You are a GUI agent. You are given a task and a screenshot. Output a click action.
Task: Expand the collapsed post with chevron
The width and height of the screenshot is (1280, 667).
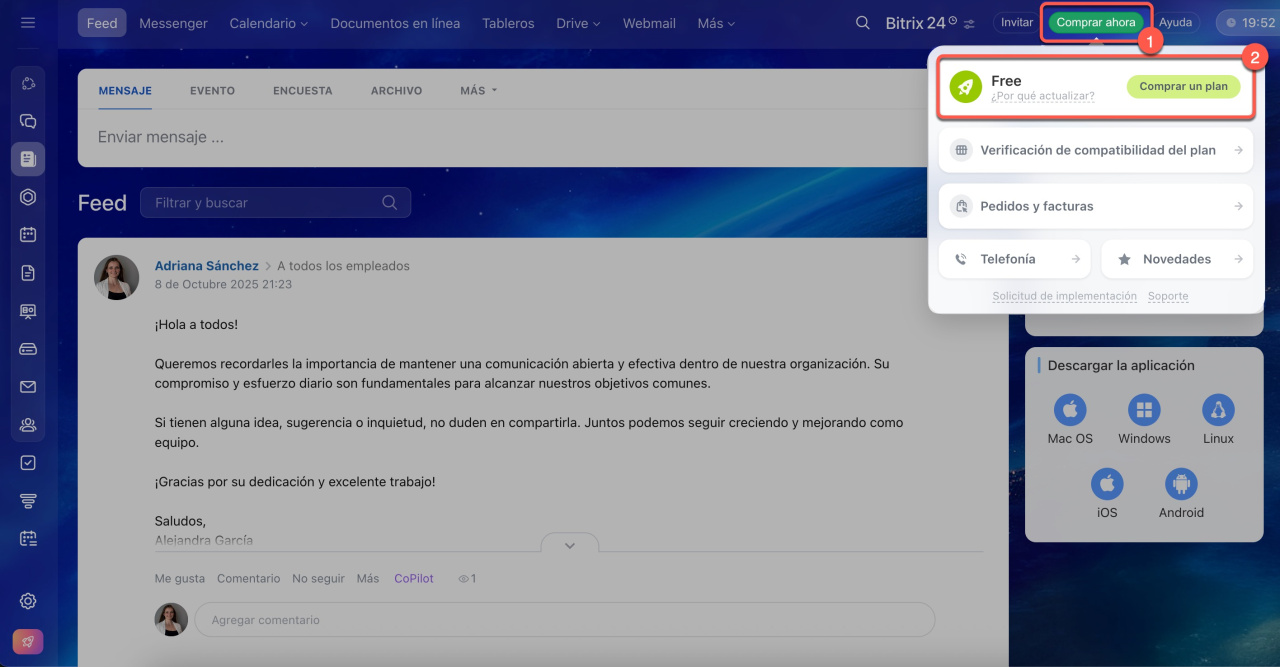pos(570,545)
